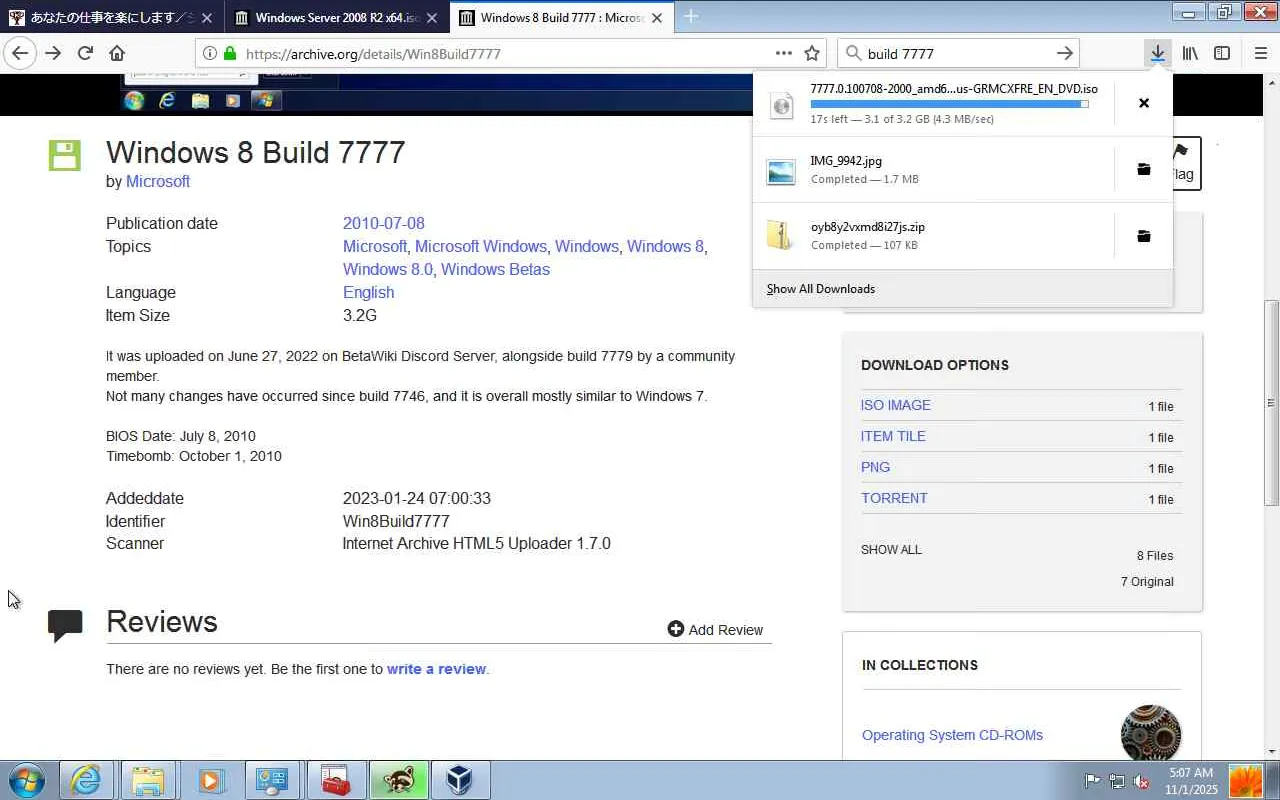Open the Action Center flag tray icon

tap(1093, 781)
